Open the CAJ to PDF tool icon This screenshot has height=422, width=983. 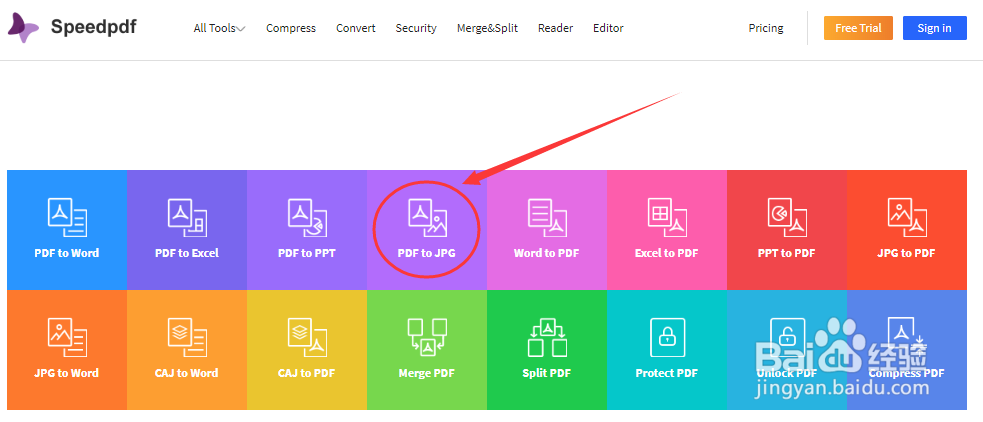[307, 337]
